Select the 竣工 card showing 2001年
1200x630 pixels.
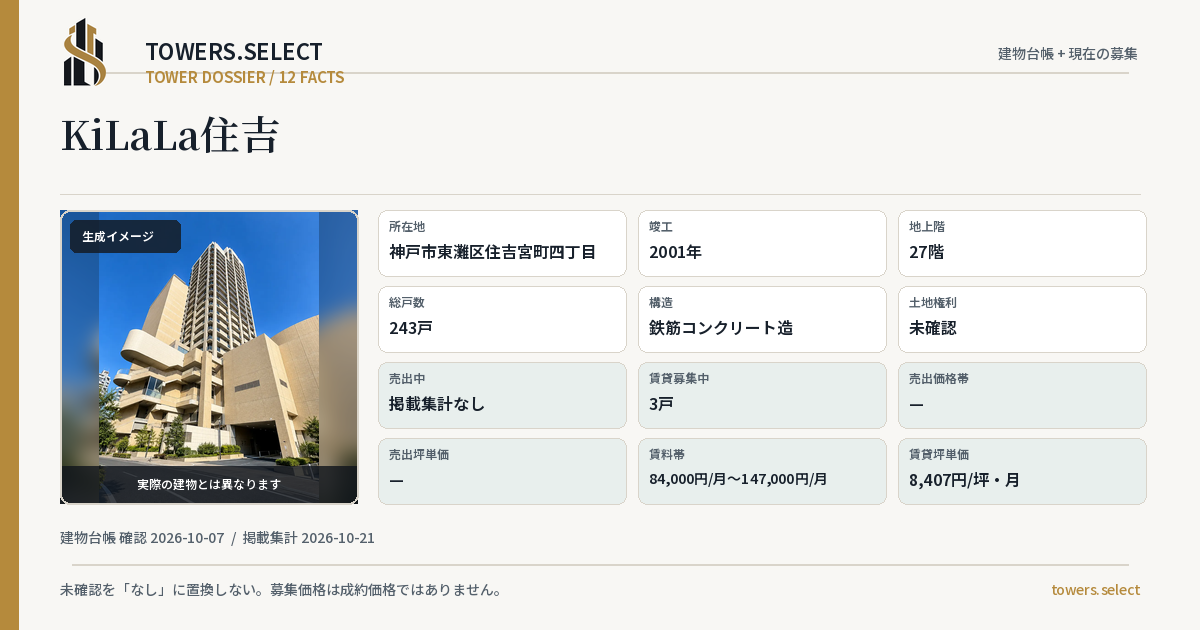(762, 243)
